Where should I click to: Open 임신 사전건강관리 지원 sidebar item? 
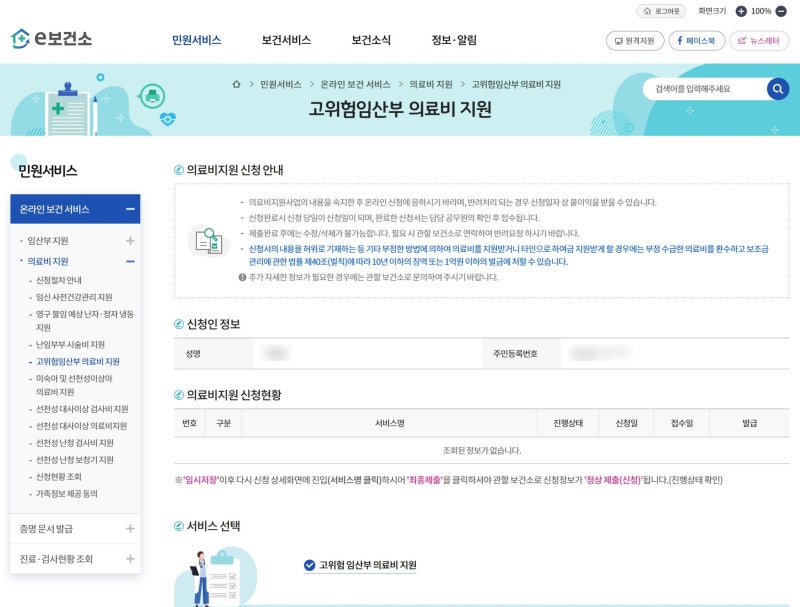[x=74, y=297]
